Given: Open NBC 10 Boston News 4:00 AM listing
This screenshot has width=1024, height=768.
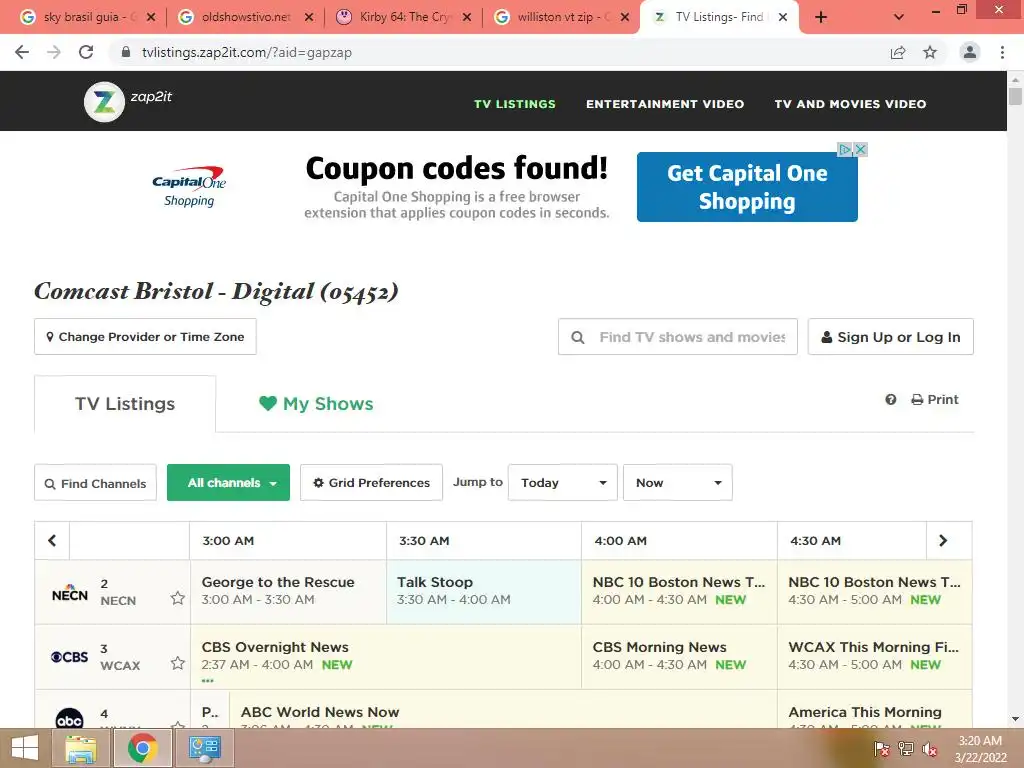Looking at the screenshot, I should [679, 591].
